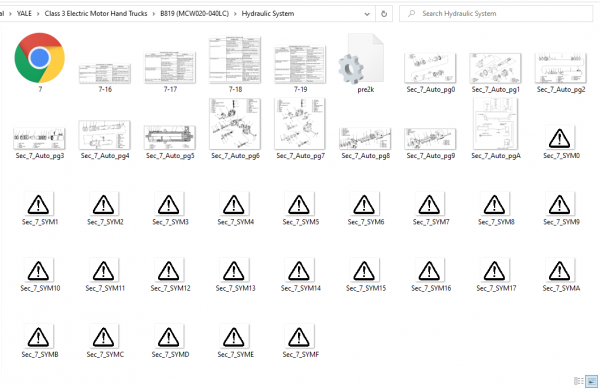Select the Sec_7_Auto_pg9 diagram thumbnail
The width and height of the screenshot is (600, 388).
point(430,139)
